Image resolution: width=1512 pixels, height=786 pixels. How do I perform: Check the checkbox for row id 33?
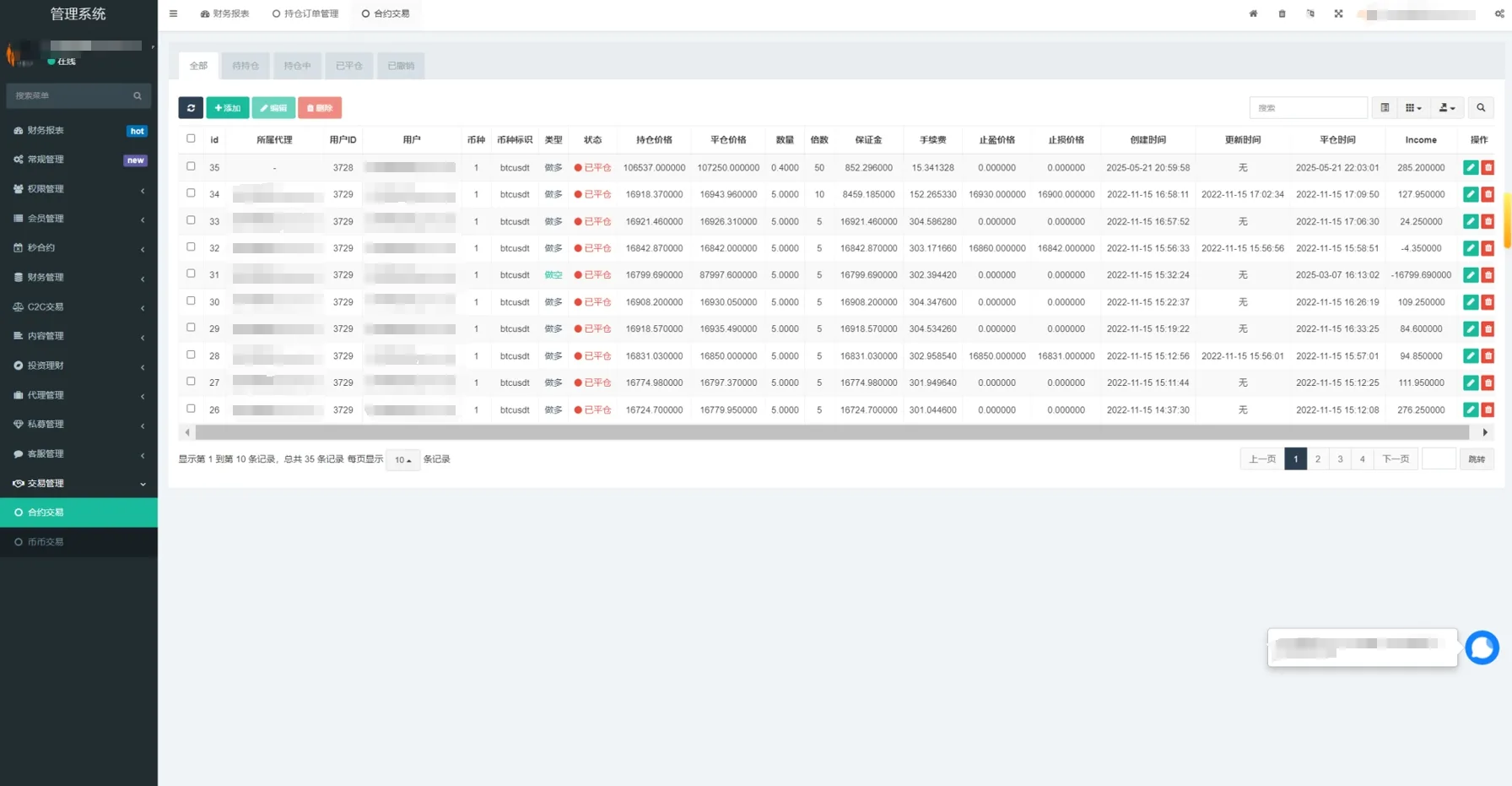[191, 220]
